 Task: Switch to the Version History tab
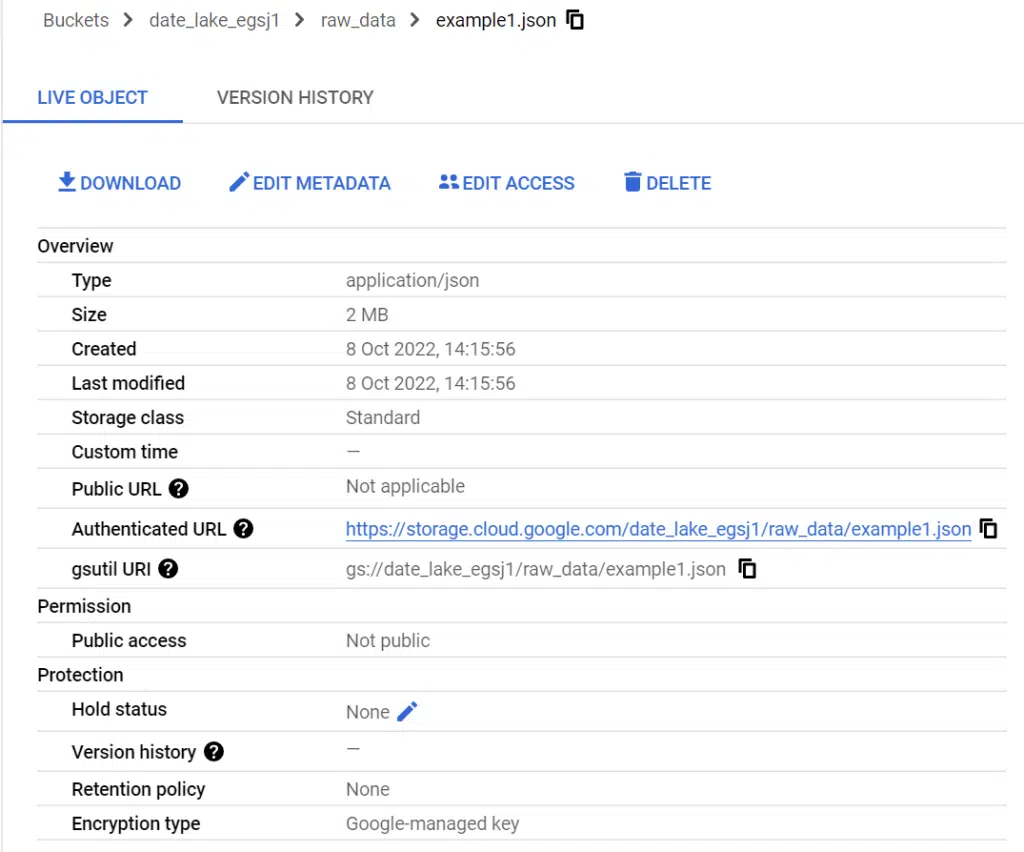tap(295, 97)
